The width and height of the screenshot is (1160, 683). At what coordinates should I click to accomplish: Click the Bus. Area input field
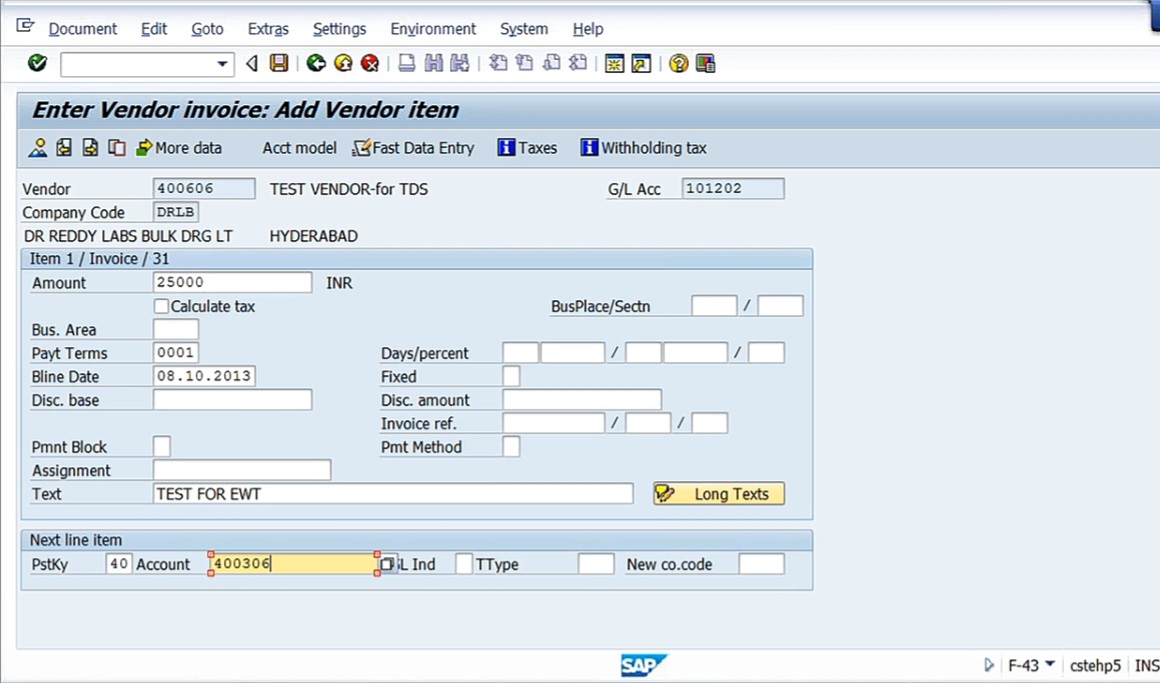(176, 329)
